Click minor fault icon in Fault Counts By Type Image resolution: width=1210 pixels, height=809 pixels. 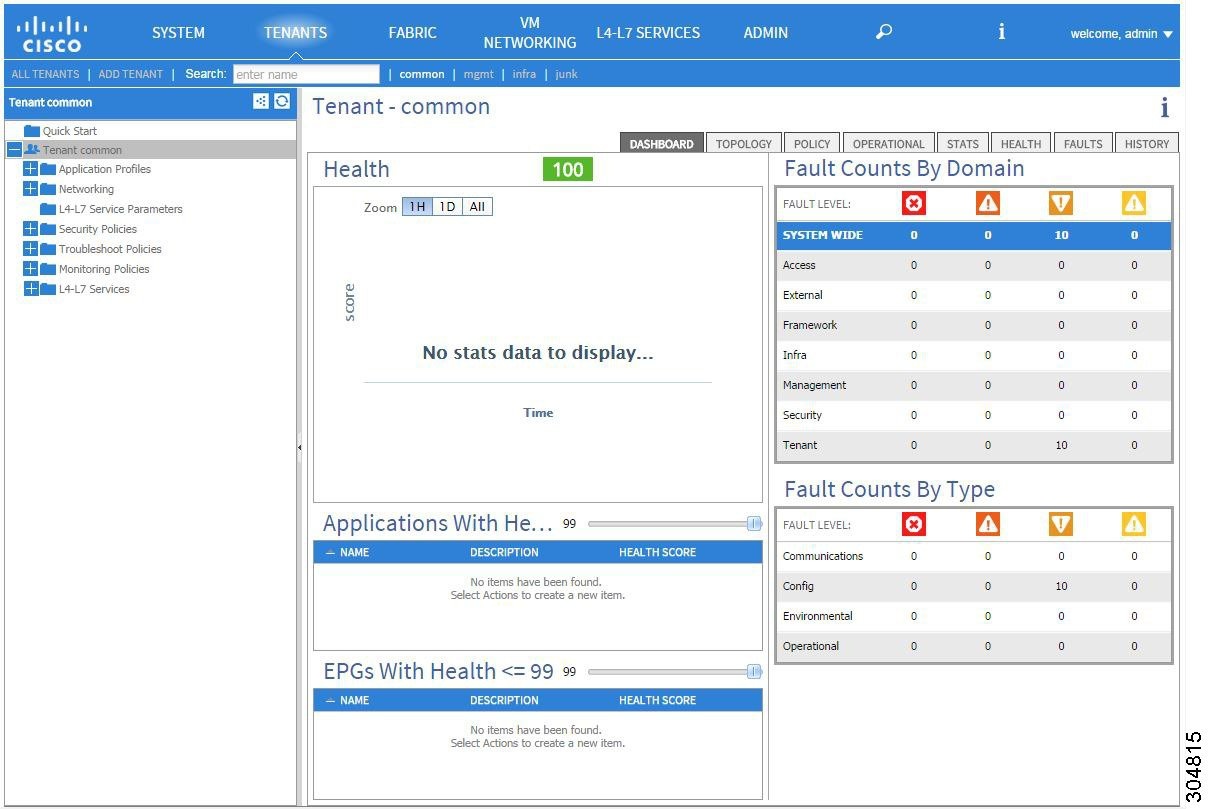(x=1061, y=524)
